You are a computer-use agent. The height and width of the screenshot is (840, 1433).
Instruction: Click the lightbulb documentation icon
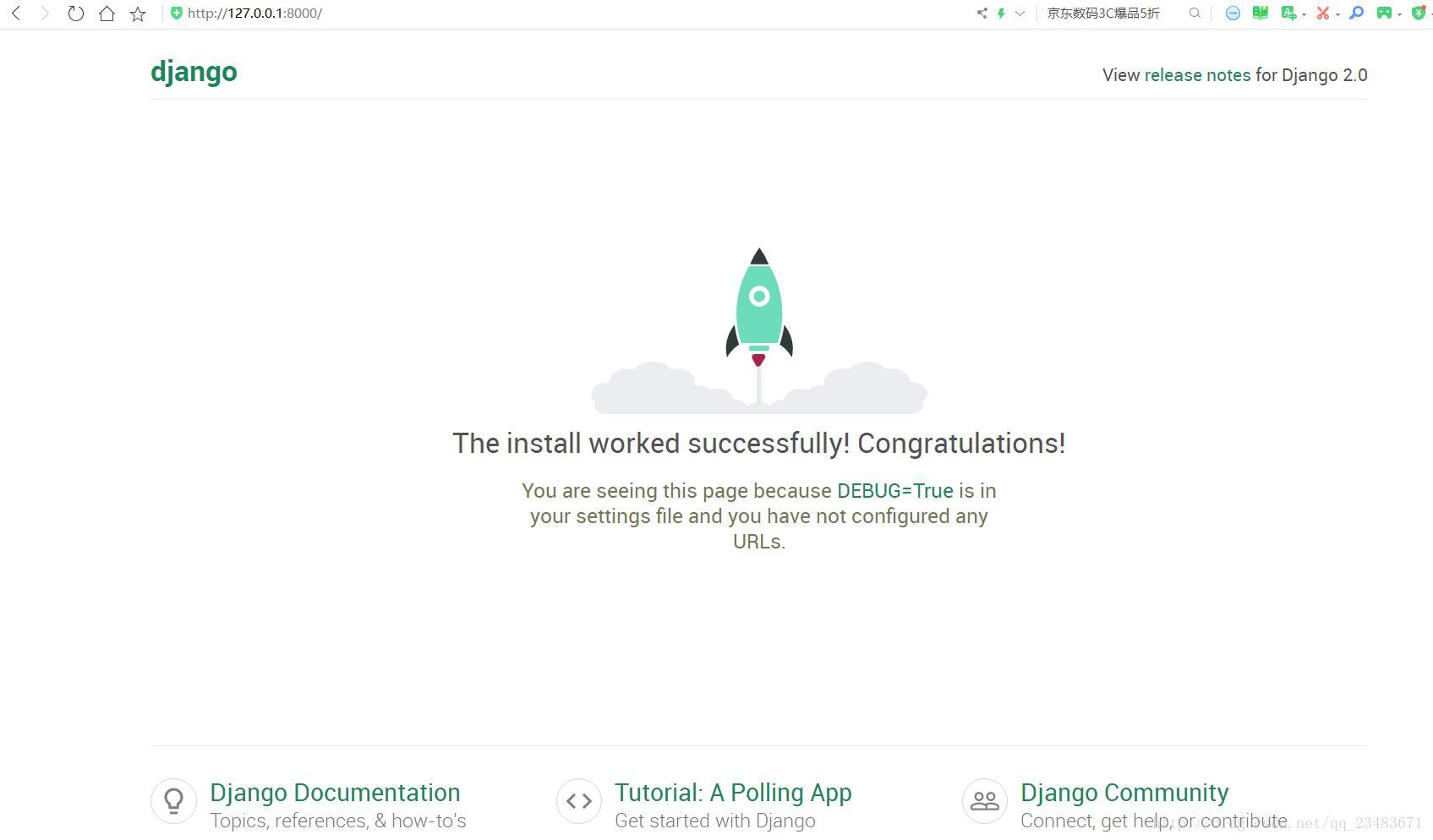click(x=173, y=800)
